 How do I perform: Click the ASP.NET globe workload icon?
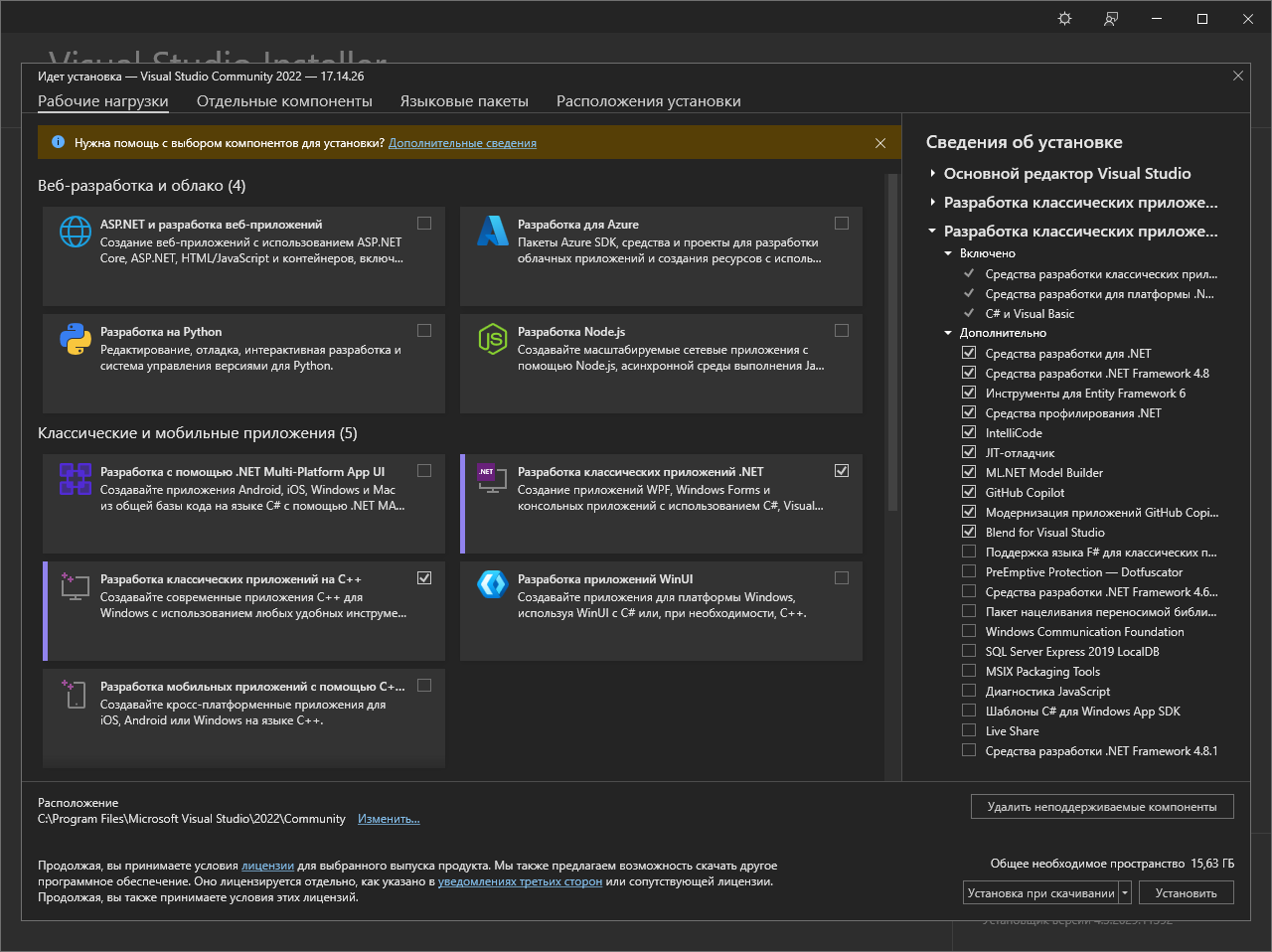(x=76, y=232)
